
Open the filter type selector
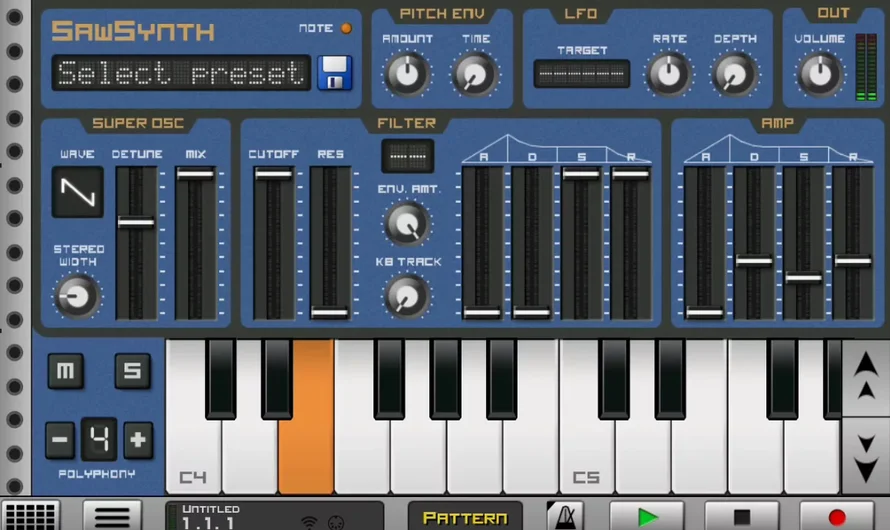(x=407, y=156)
